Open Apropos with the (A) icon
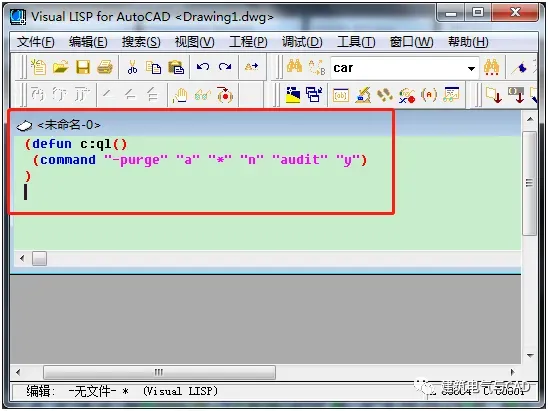Screen dimensions: 548x411 [429, 95]
